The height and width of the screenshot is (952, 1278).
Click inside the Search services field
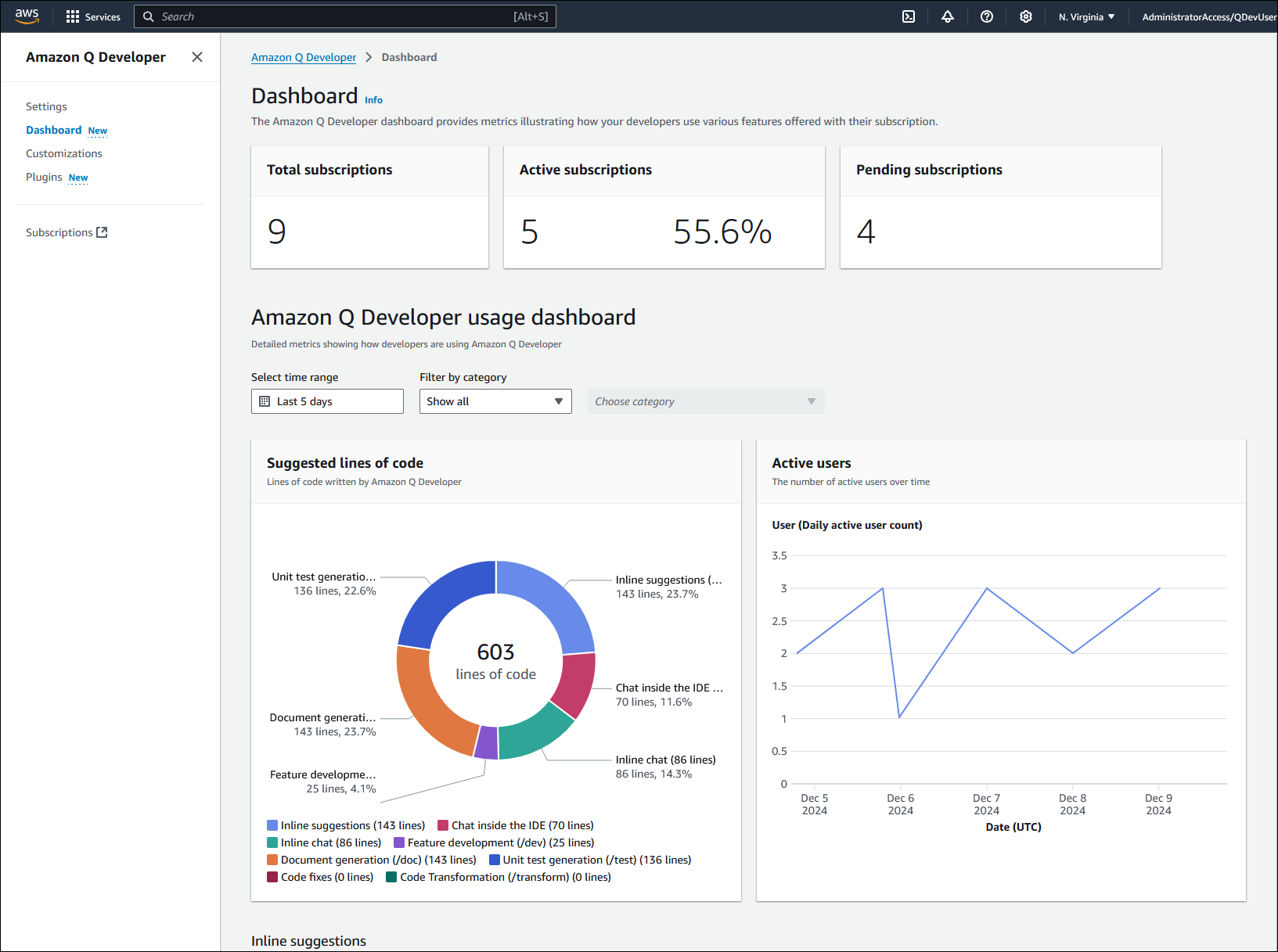click(344, 16)
